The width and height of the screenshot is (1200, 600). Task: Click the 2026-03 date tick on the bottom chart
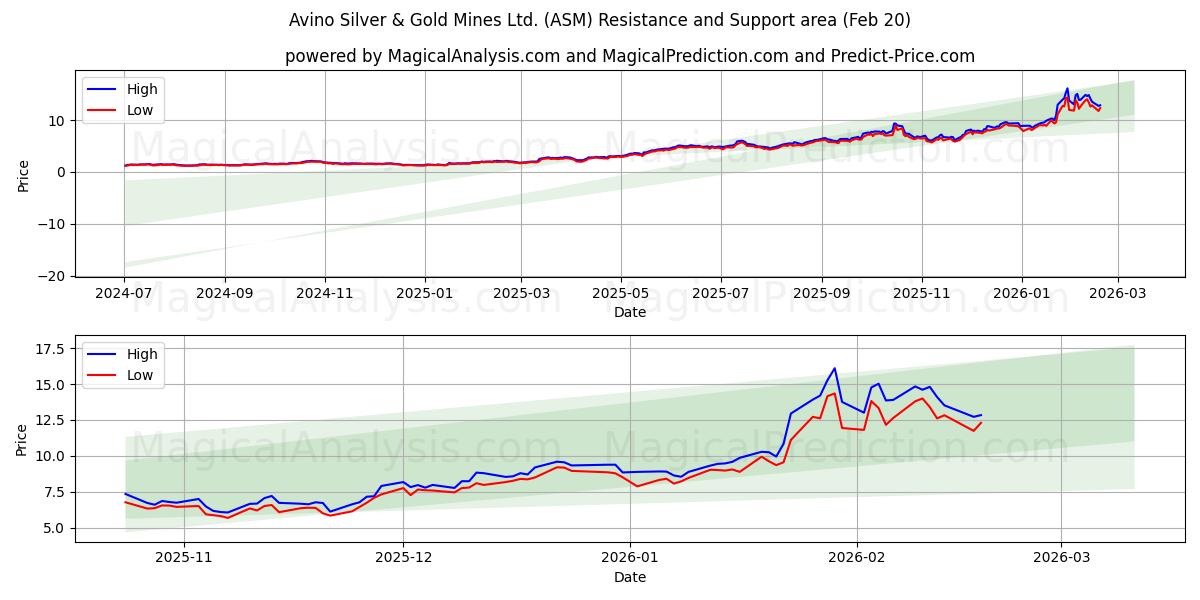tap(1061, 560)
